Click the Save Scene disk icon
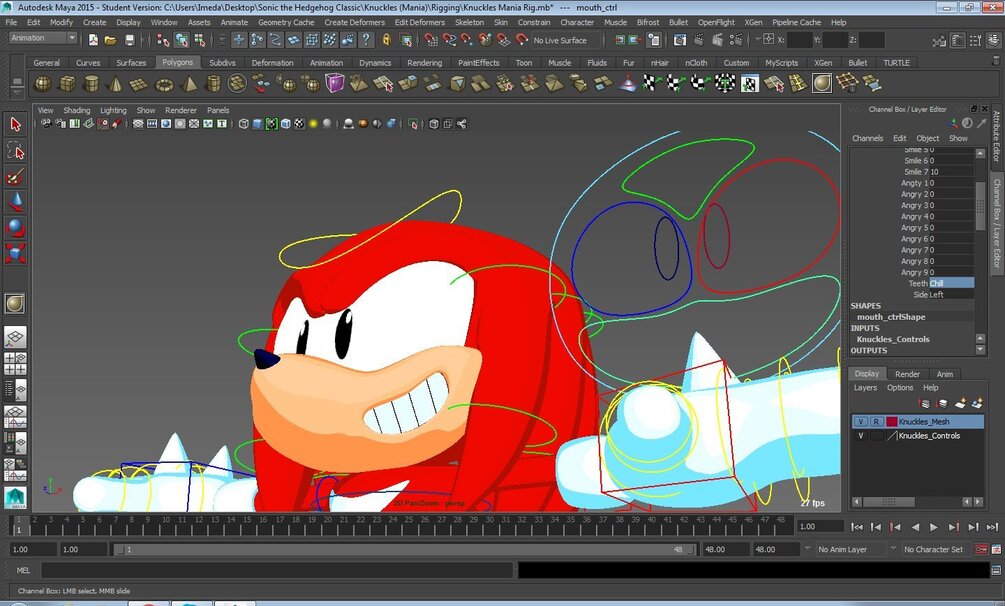Screen dimensions: 1005x606 (129, 40)
